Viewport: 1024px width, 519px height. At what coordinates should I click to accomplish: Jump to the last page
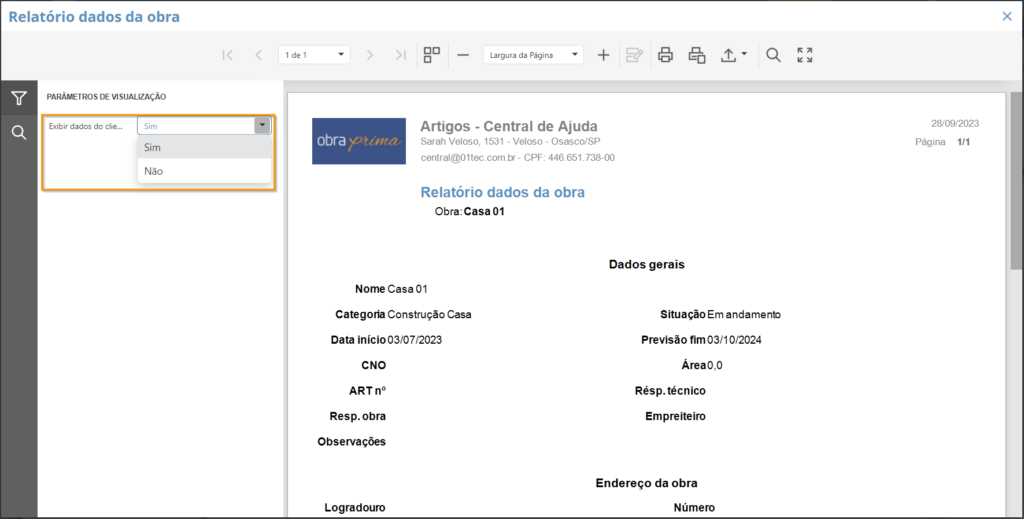click(401, 55)
